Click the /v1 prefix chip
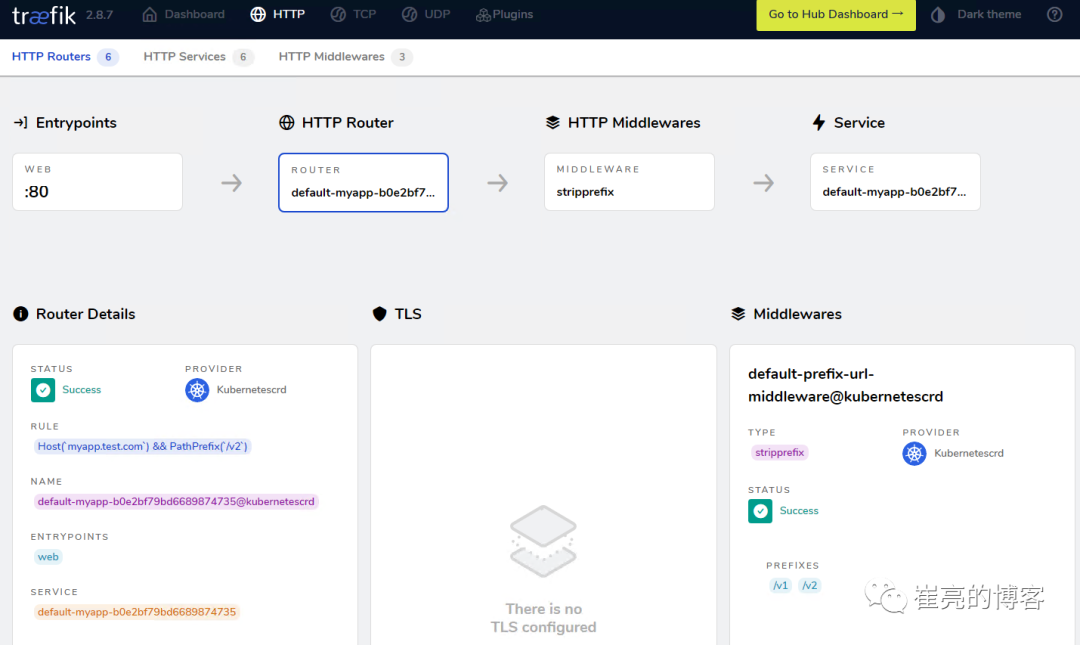The image size is (1080, 645). click(x=780, y=586)
